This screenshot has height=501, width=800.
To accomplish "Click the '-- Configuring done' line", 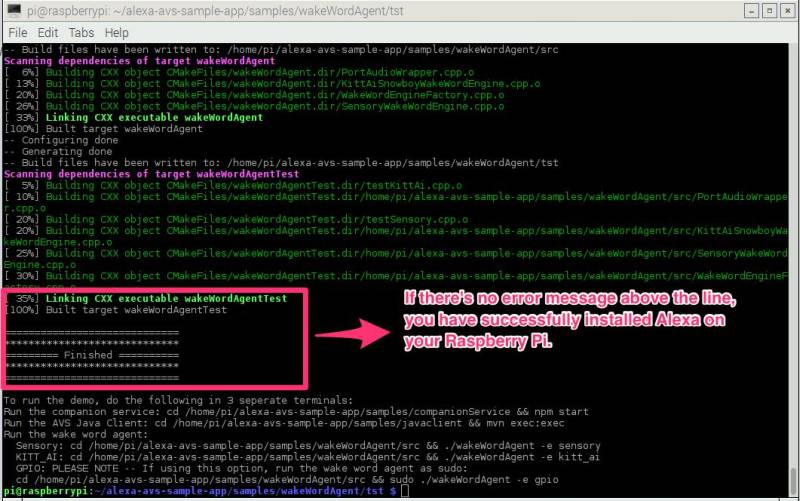I will pyautogui.click(x=61, y=140).
